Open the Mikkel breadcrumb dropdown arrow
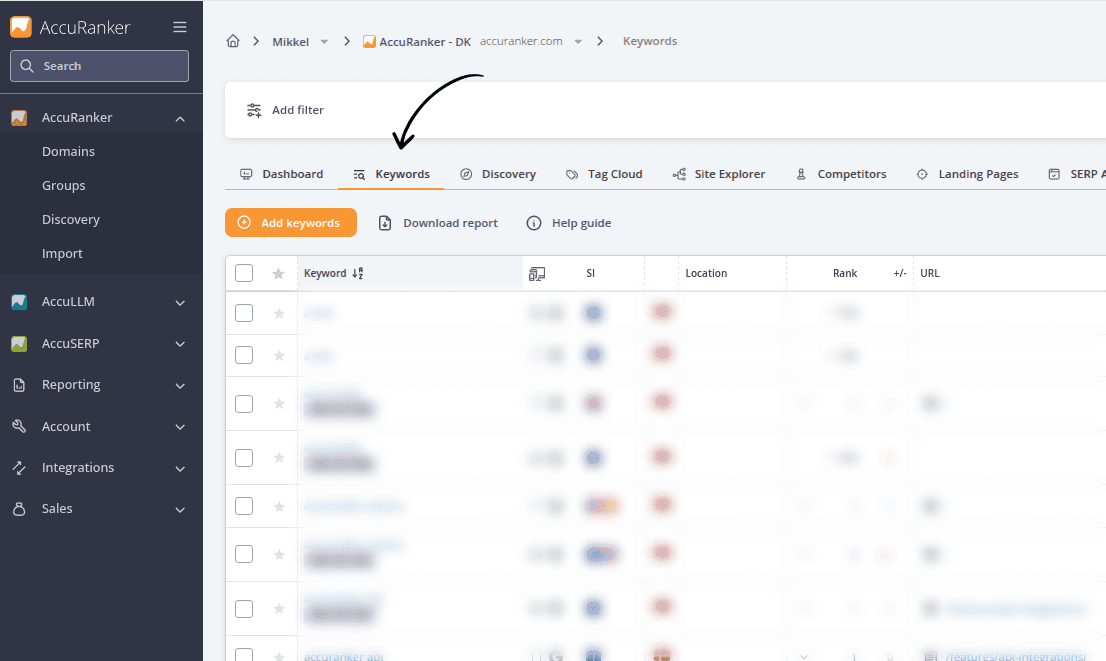Viewport: 1106px width, 661px height. 324,42
